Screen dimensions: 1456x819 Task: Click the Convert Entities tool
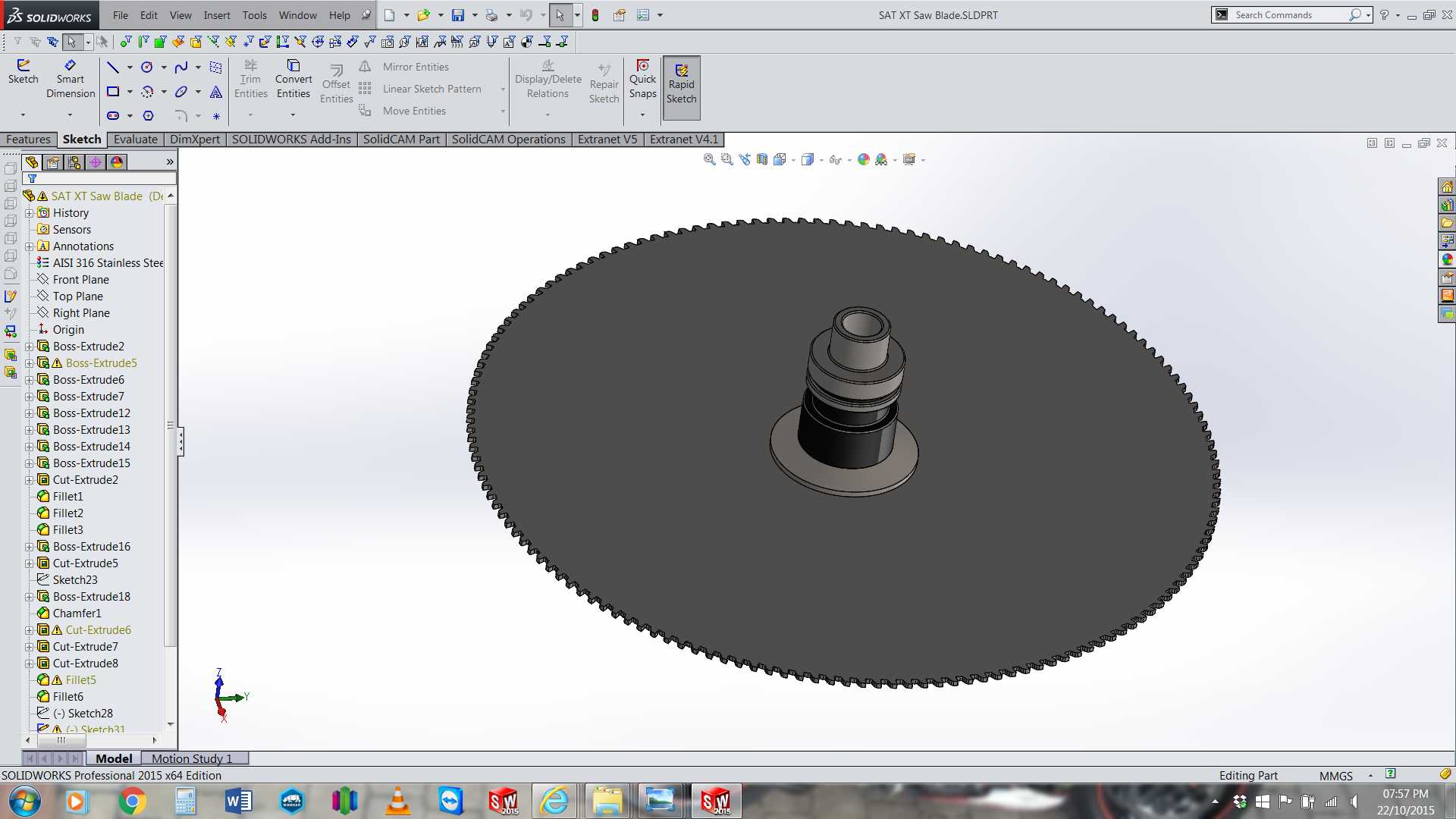(293, 79)
